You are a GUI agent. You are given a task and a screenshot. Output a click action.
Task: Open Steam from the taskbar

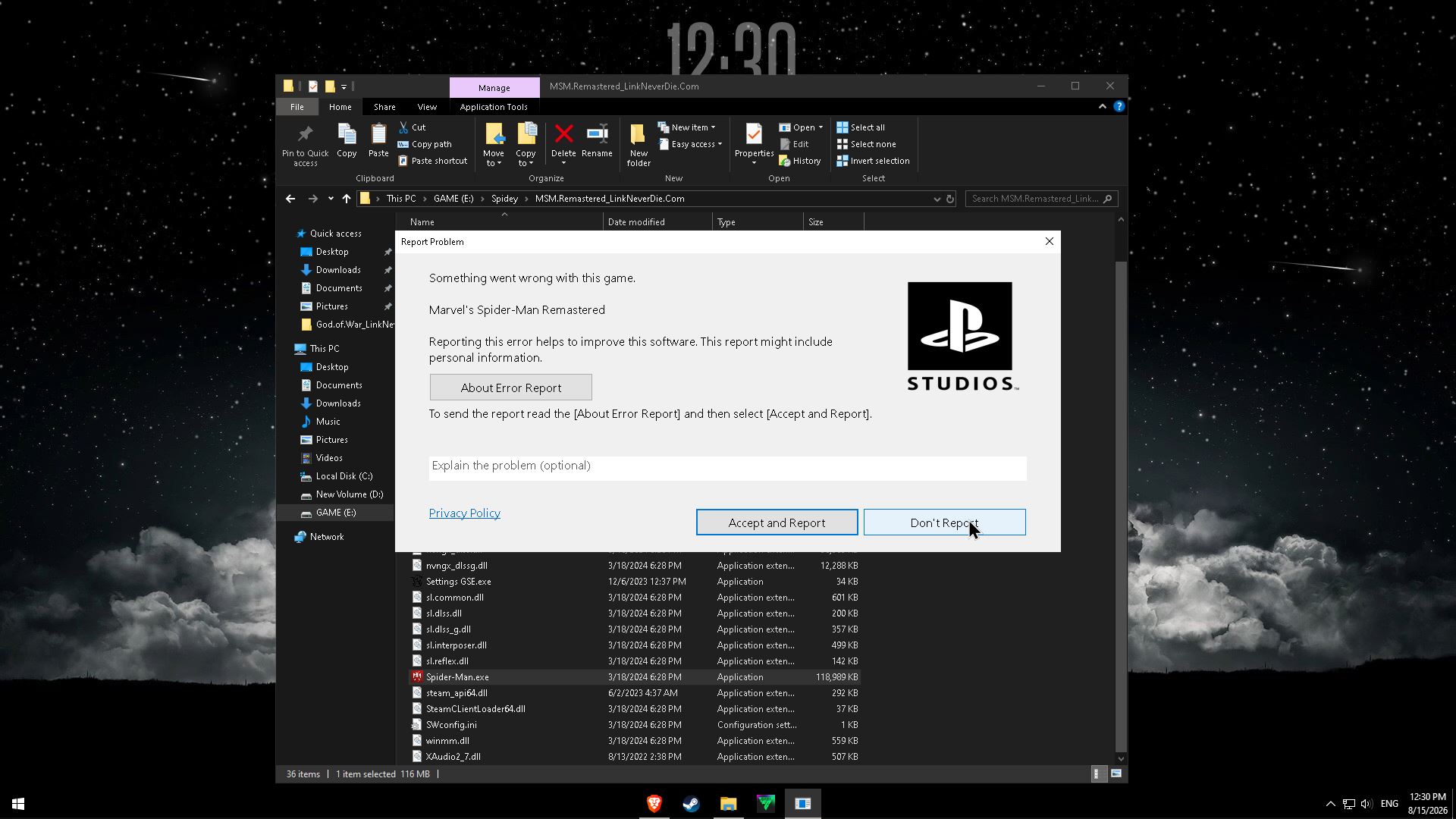(x=691, y=803)
